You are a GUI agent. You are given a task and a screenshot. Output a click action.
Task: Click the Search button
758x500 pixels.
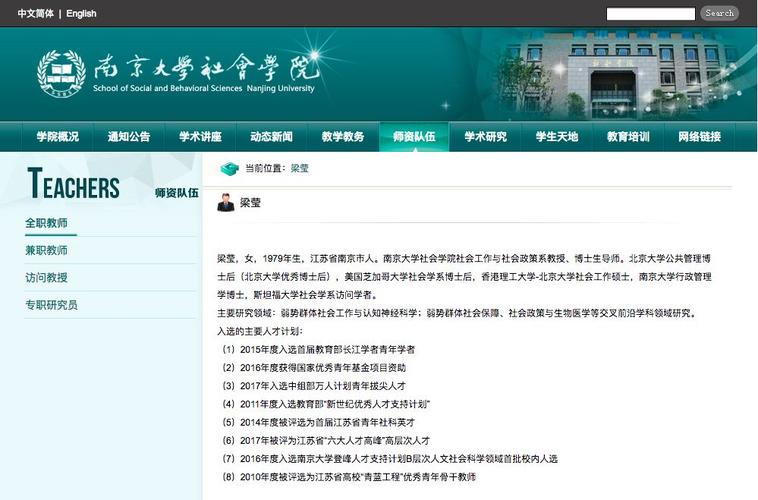(719, 13)
